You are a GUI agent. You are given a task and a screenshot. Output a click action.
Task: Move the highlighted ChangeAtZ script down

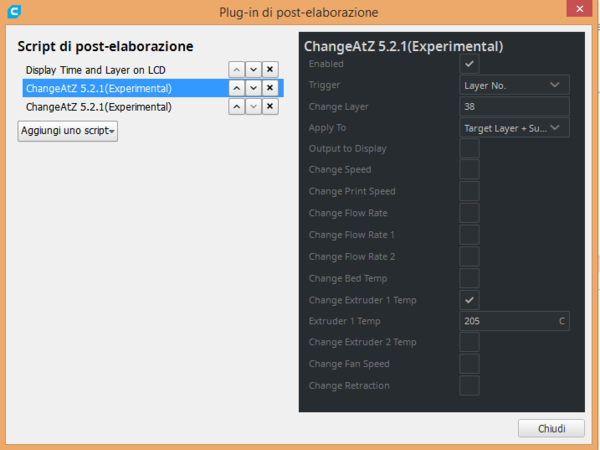tap(253, 88)
